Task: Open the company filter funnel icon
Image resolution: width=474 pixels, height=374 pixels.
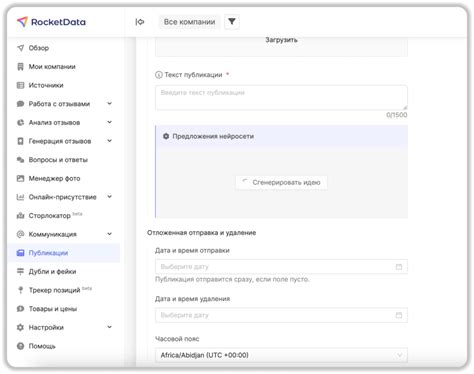Action: point(232,22)
